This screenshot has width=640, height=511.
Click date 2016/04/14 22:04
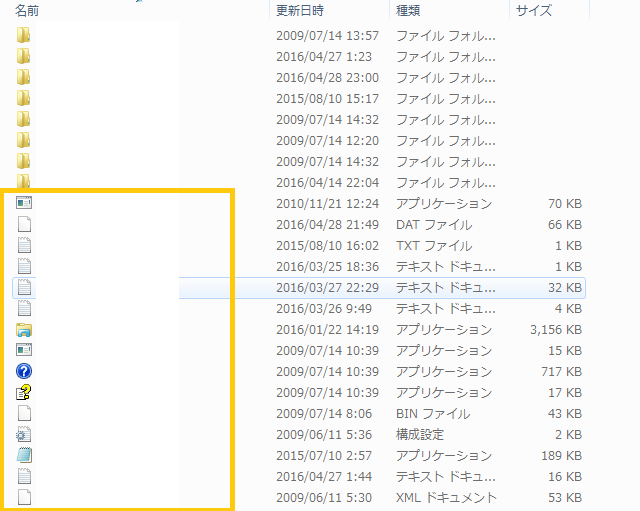[x=327, y=183]
